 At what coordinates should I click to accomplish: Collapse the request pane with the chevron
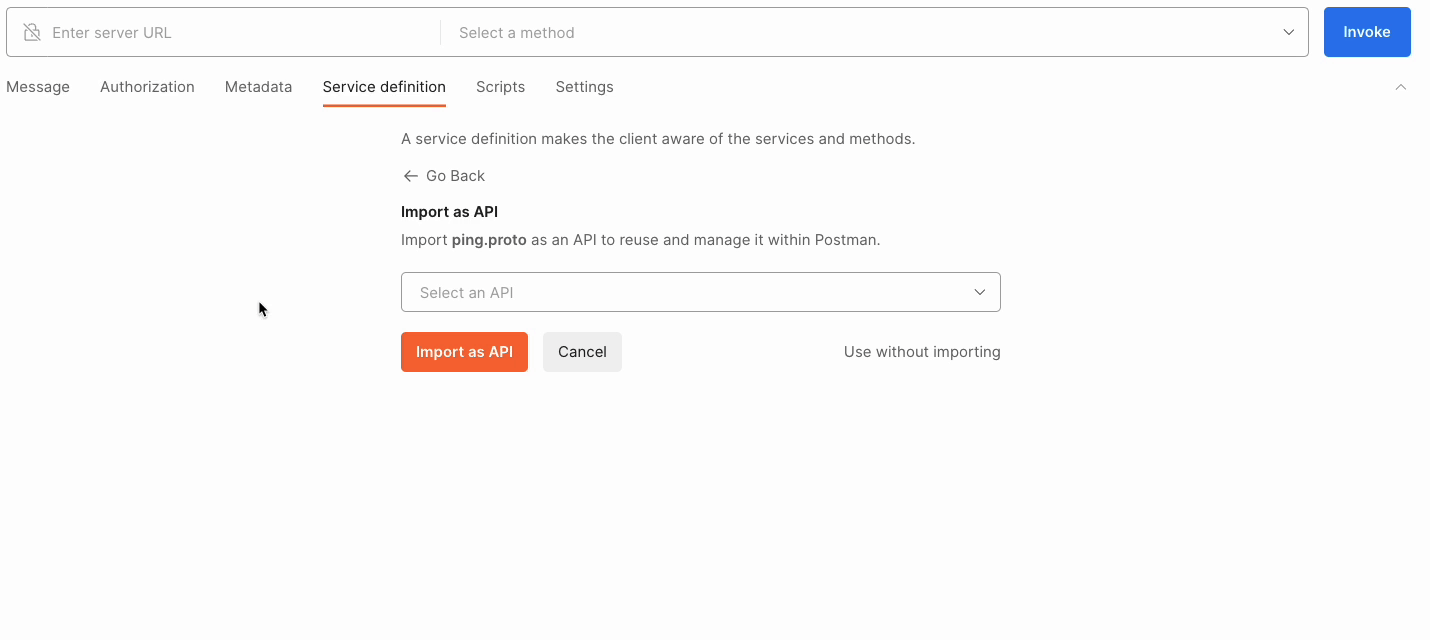tap(1400, 87)
